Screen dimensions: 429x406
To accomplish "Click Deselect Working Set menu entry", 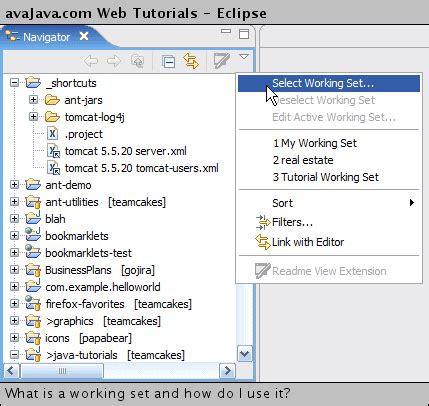I will coord(329,100).
